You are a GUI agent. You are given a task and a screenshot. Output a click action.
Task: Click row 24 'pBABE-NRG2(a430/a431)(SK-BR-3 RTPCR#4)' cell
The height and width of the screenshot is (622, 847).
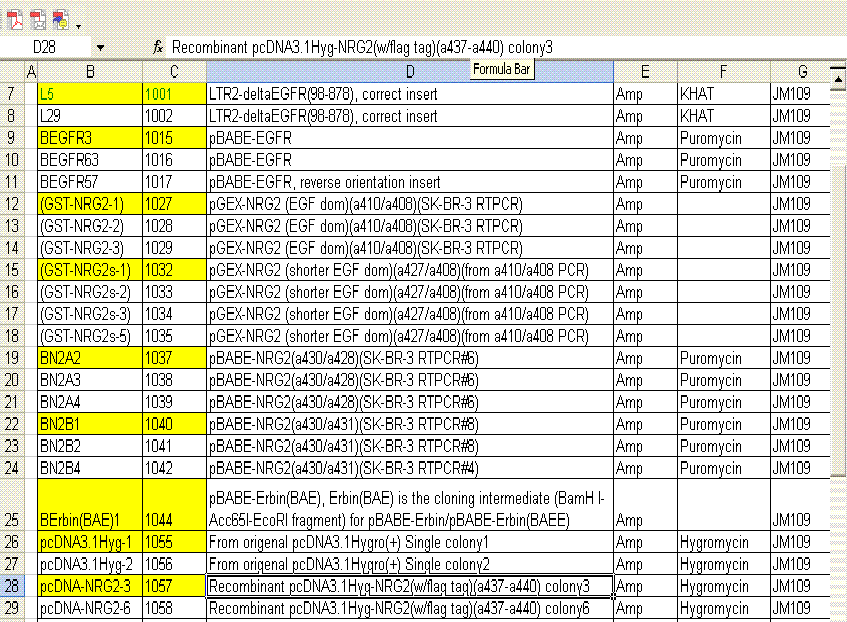pos(410,468)
